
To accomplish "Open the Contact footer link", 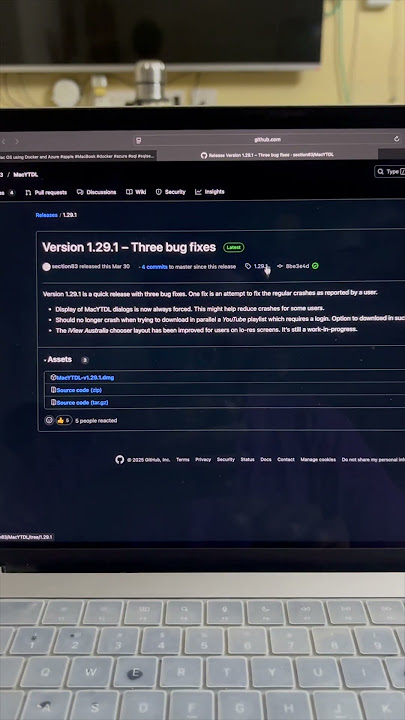I will (x=286, y=460).
